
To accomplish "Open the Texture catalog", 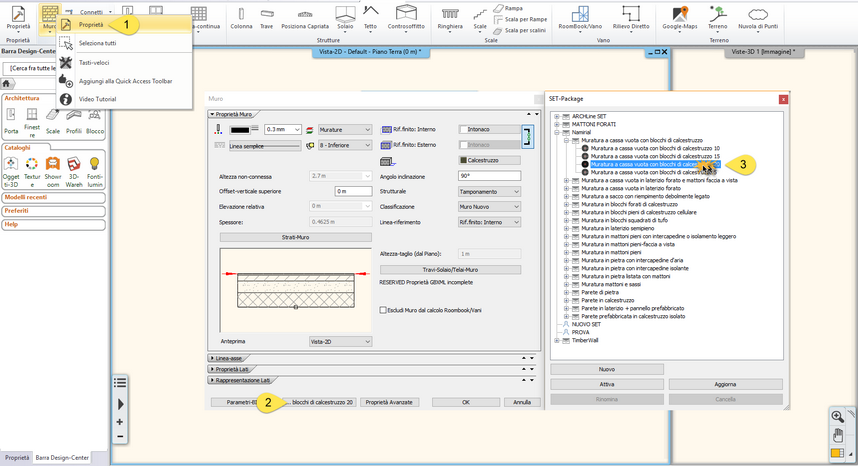I will (32, 172).
